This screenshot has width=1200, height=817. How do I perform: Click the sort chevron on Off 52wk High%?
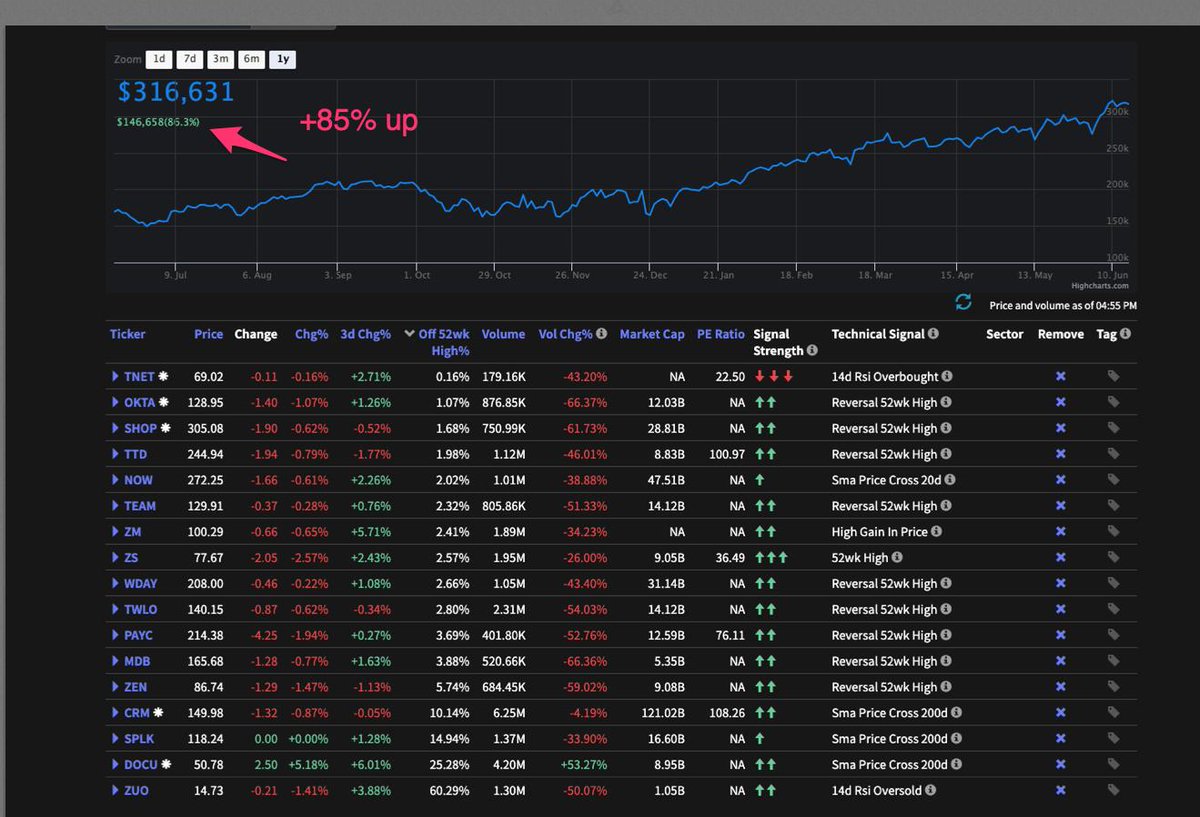[410, 334]
